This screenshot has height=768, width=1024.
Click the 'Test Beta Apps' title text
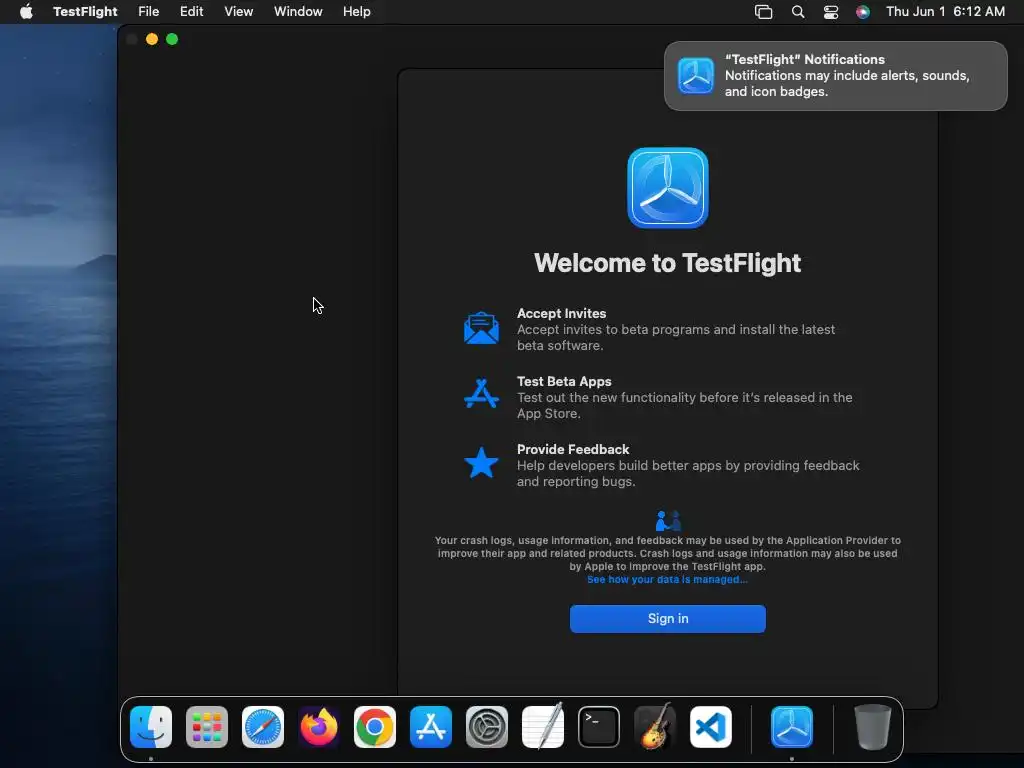[x=564, y=381]
